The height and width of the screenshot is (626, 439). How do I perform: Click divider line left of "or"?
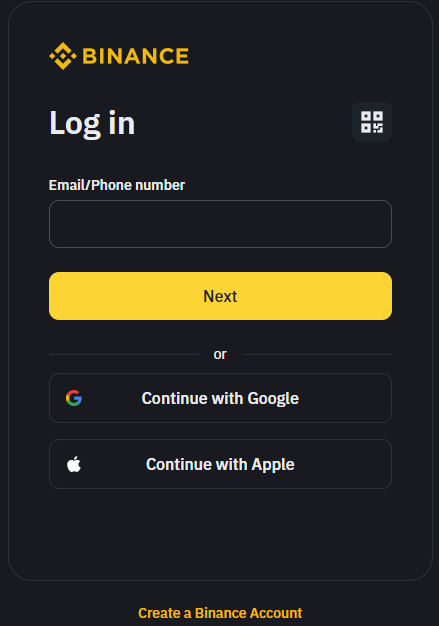pyautogui.click(x=123, y=354)
